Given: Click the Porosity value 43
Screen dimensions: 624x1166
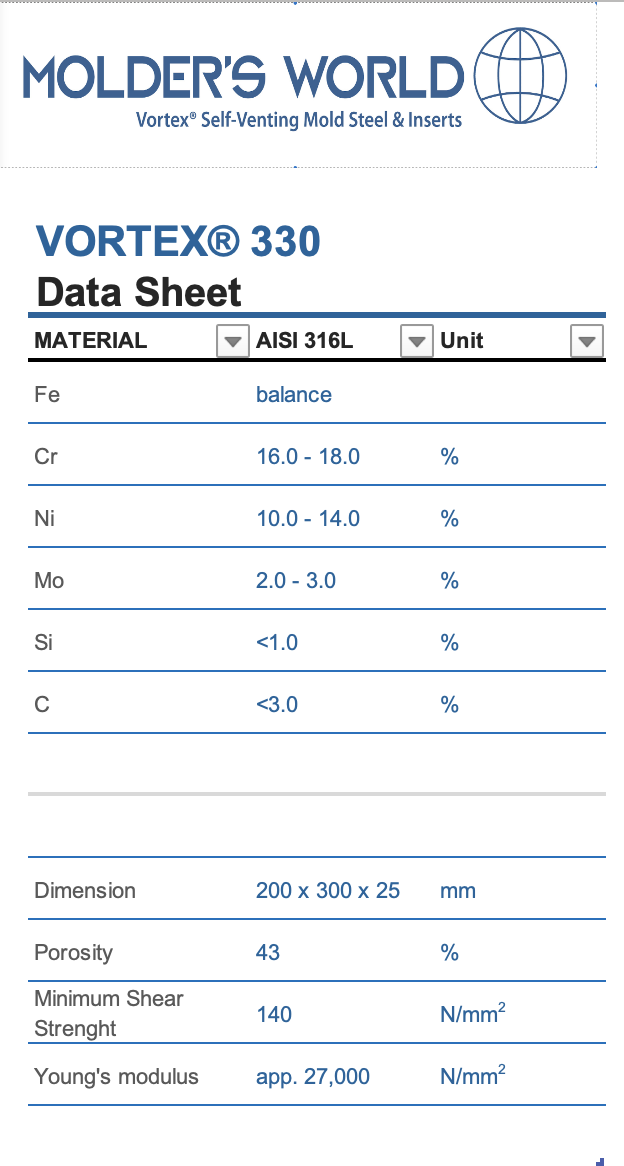Looking at the screenshot, I should click(268, 953).
